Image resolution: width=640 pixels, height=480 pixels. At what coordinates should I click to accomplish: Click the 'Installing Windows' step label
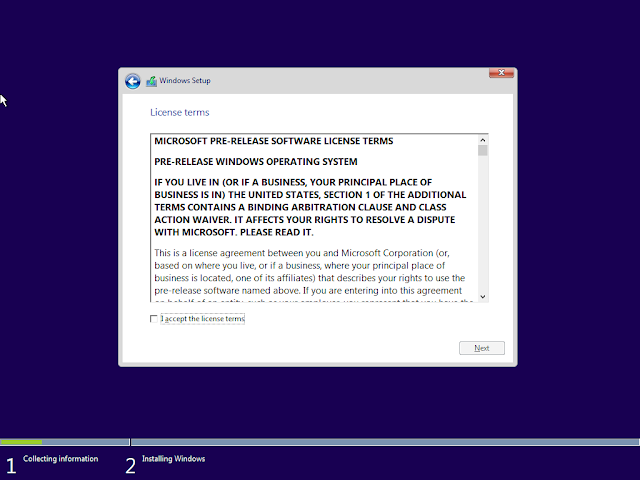tap(173, 459)
